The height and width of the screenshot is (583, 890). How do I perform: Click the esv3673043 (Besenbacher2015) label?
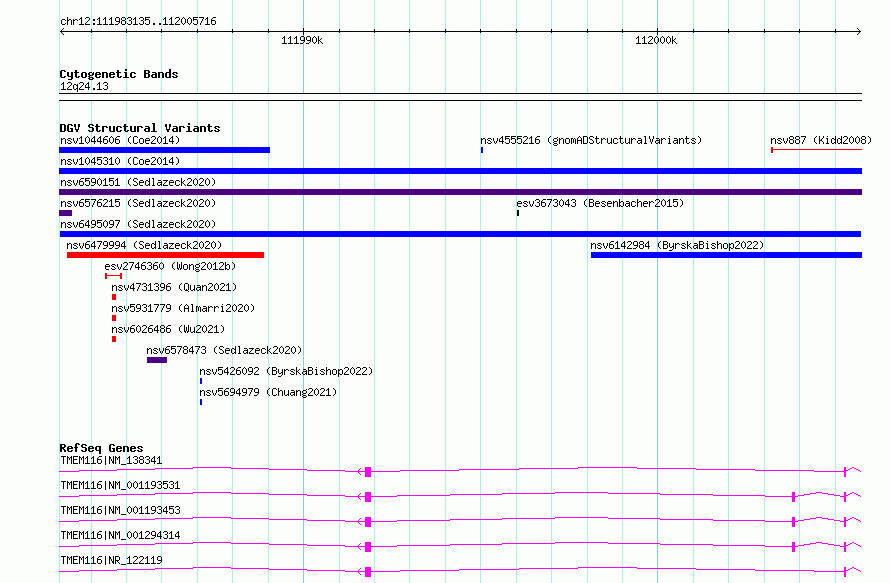tap(600, 203)
